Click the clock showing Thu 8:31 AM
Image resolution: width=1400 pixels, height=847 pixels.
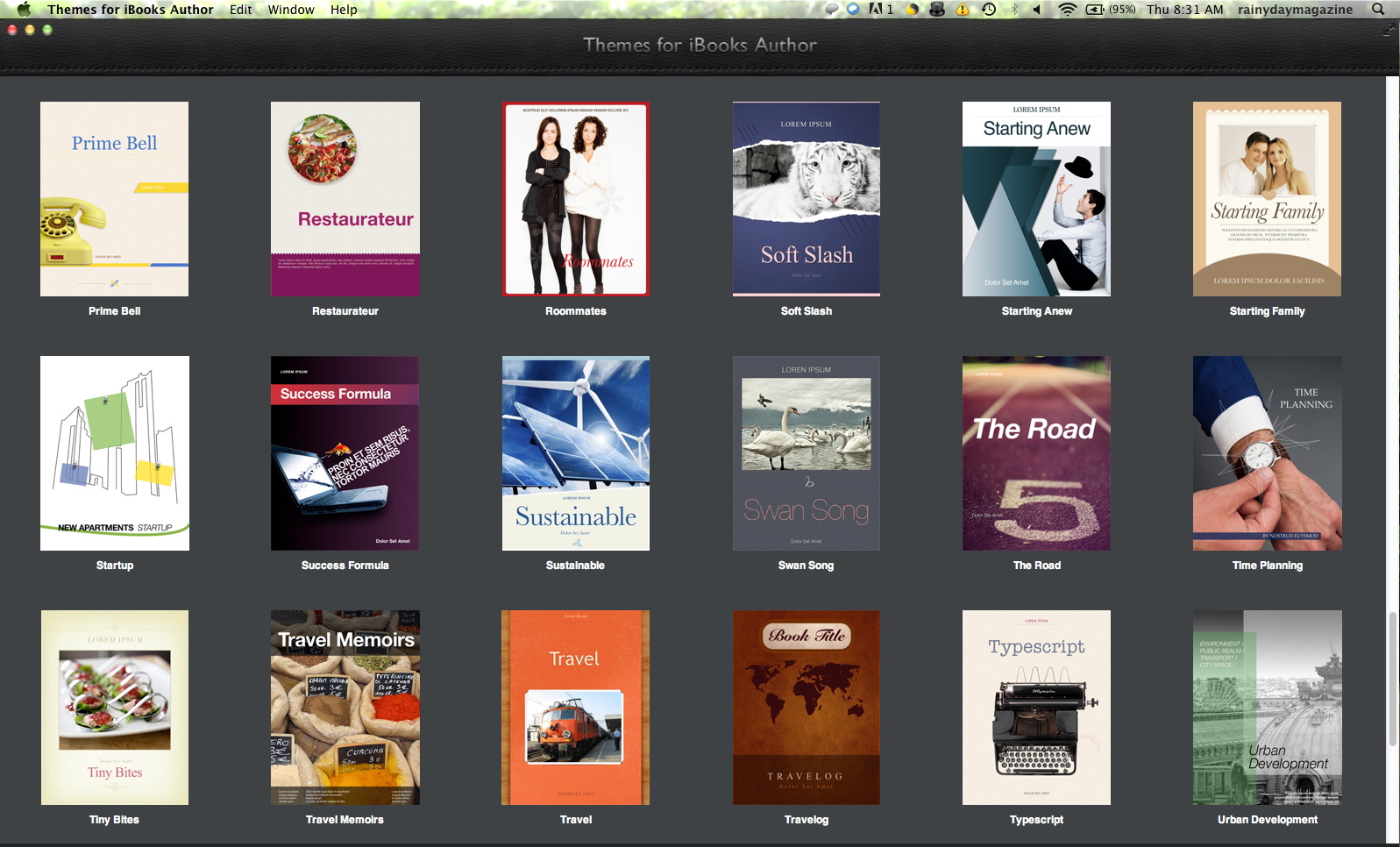[x=1185, y=10]
